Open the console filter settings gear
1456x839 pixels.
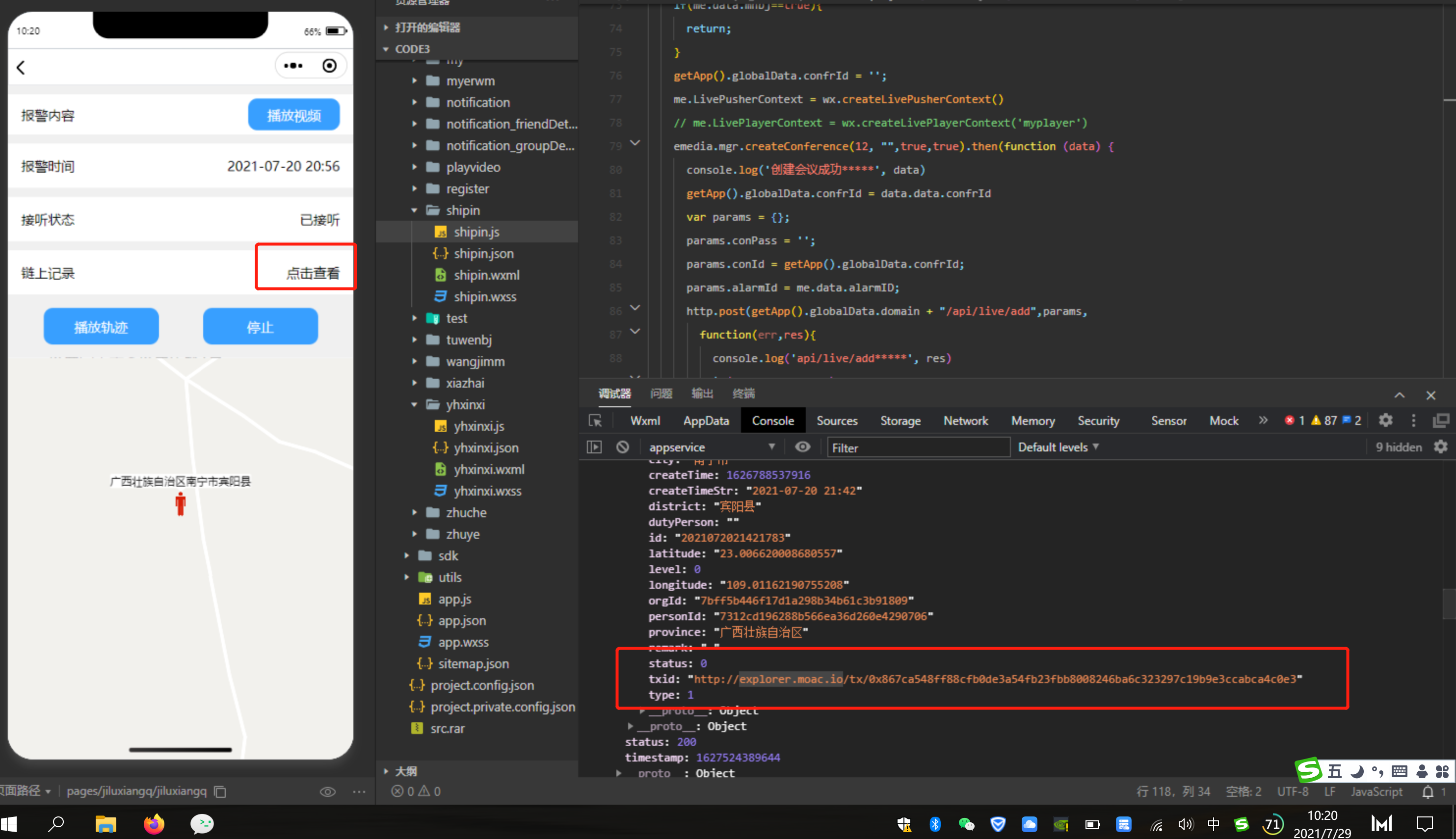pyautogui.click(x=1440, y=447)
